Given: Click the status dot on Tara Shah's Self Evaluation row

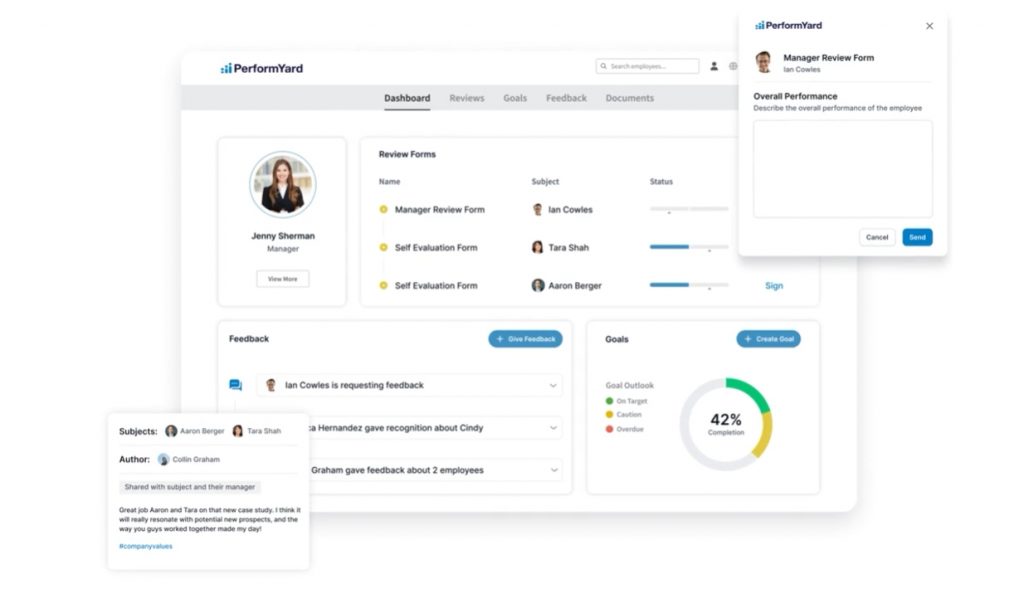Looking at the screenshot, I should point(383,248).
